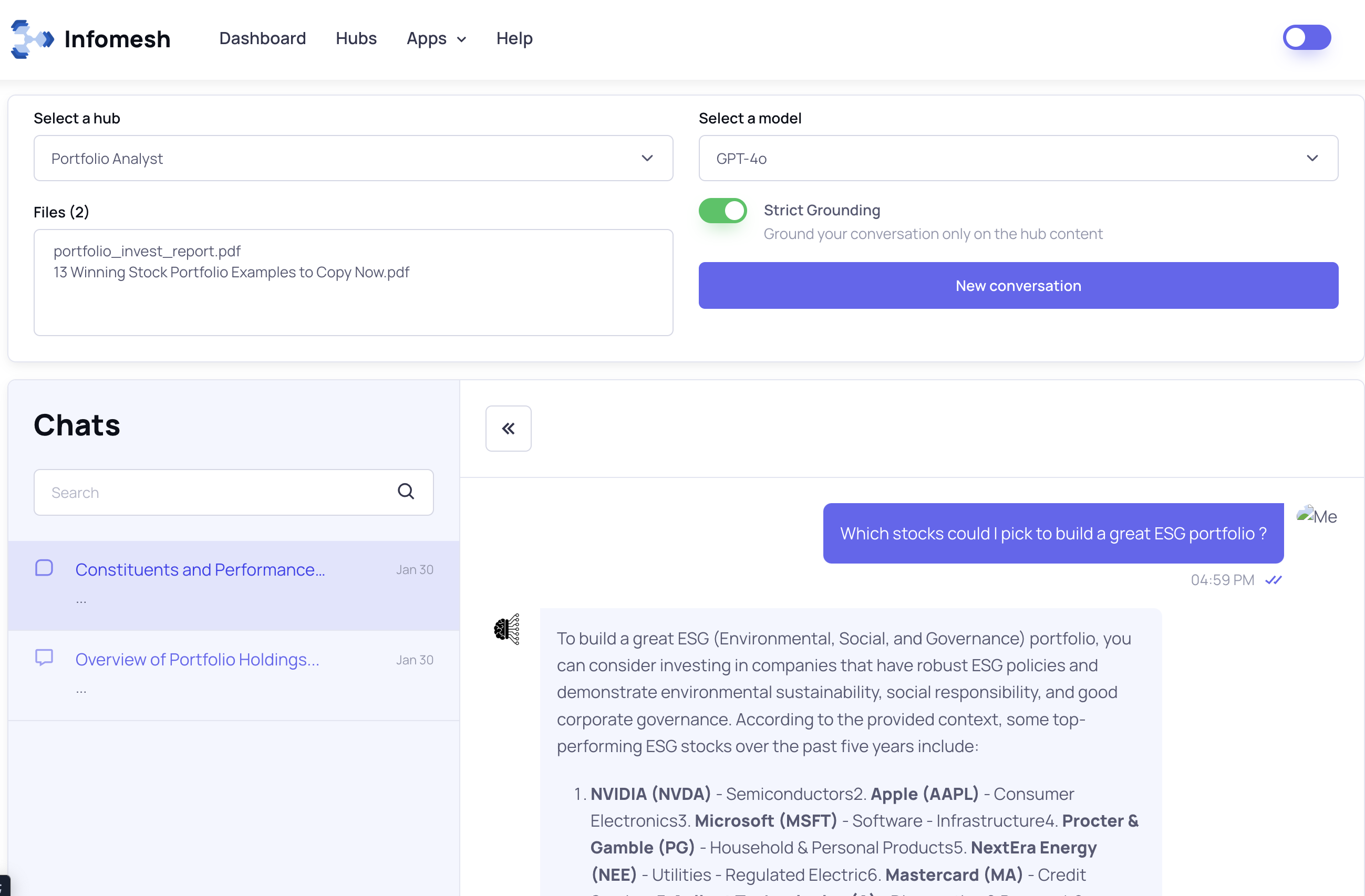Open the Dashboard menu item
The width and height of the screenshot is (1365, 896).
(x=262, y=38)
